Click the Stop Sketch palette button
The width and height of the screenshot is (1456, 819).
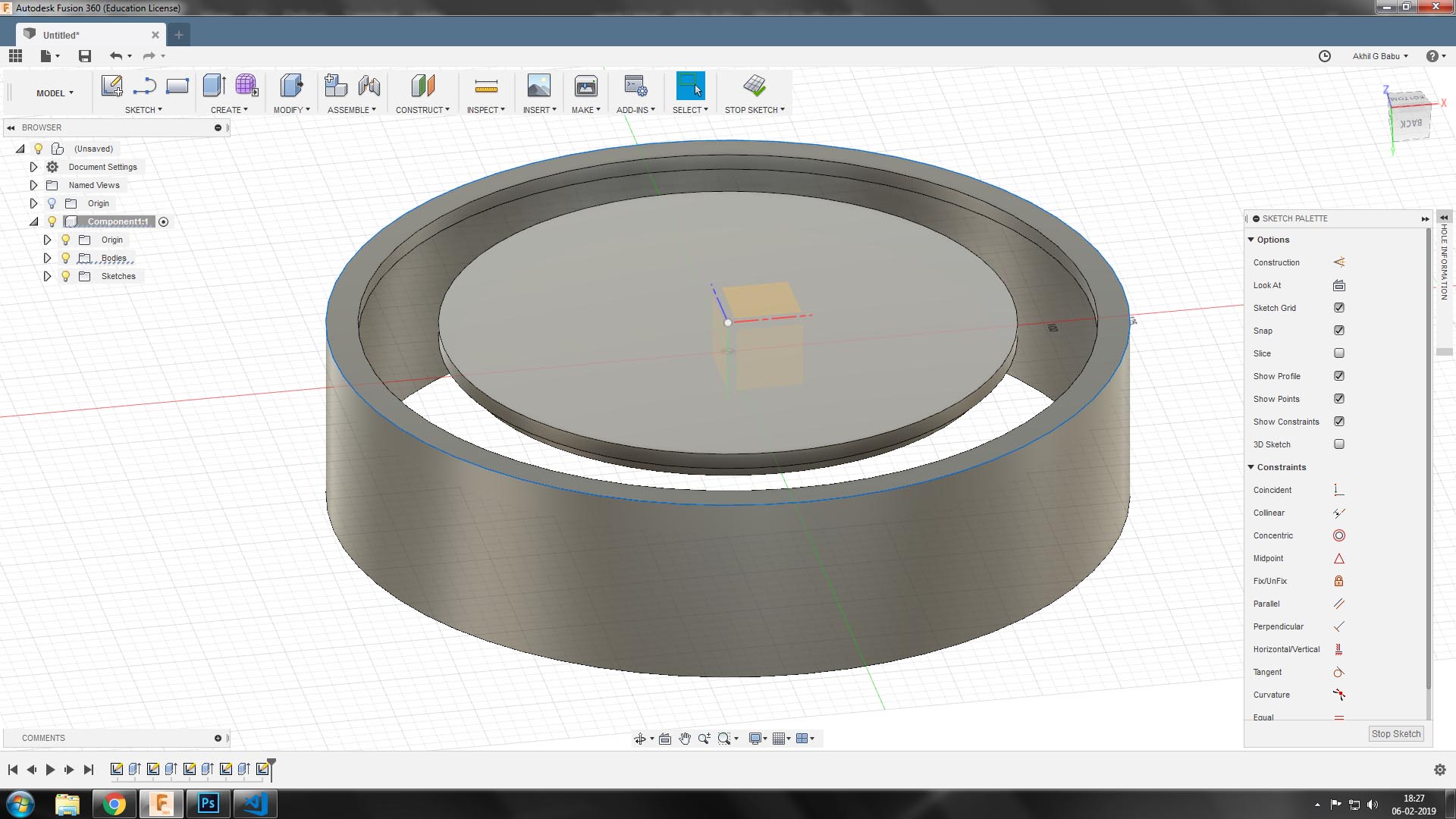(1395, 733)
